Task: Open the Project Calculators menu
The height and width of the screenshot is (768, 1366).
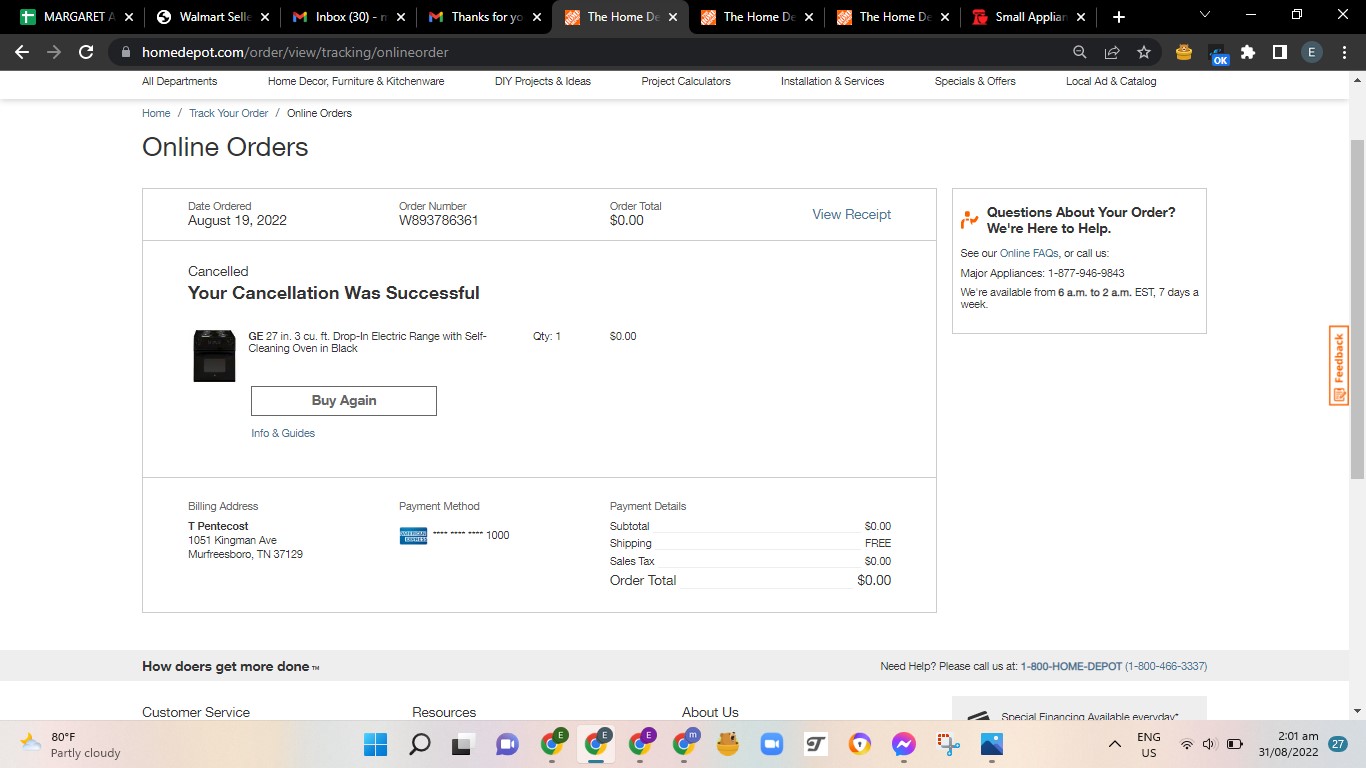Action: (x=686, y=81)
